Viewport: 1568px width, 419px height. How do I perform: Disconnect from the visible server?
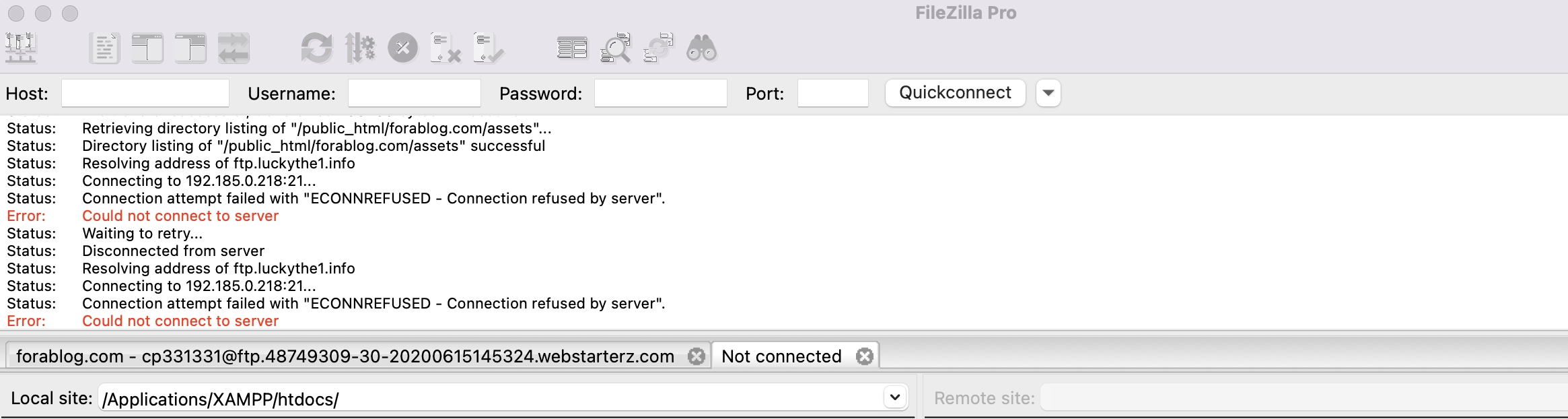pos(446,48)
